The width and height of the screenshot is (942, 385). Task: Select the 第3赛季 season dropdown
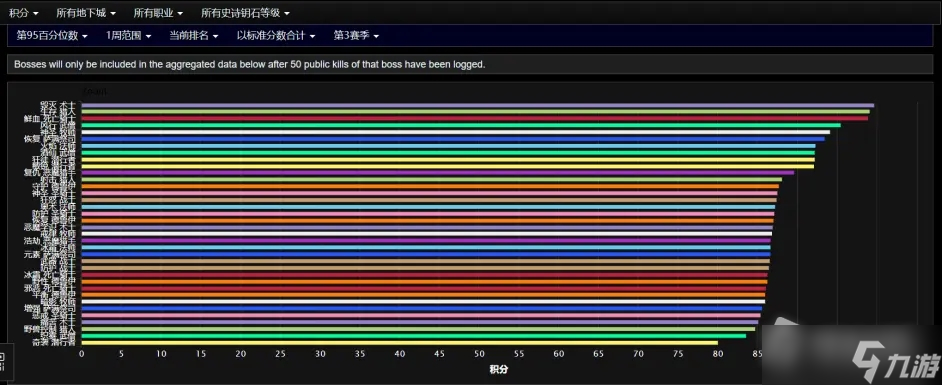pyautogui.click(x=356, y=35)
